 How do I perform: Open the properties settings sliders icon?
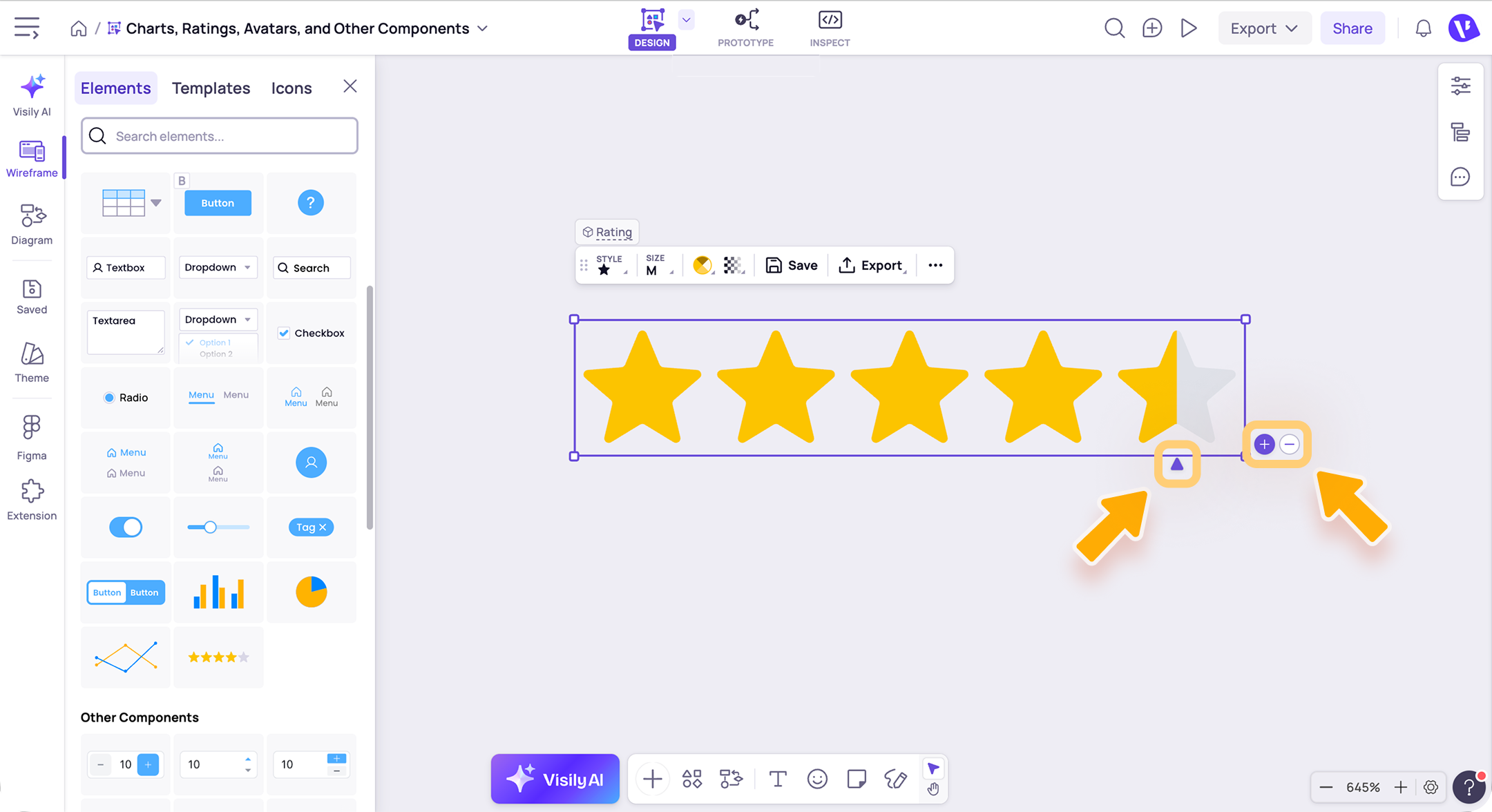click(x=1460, y=86)
